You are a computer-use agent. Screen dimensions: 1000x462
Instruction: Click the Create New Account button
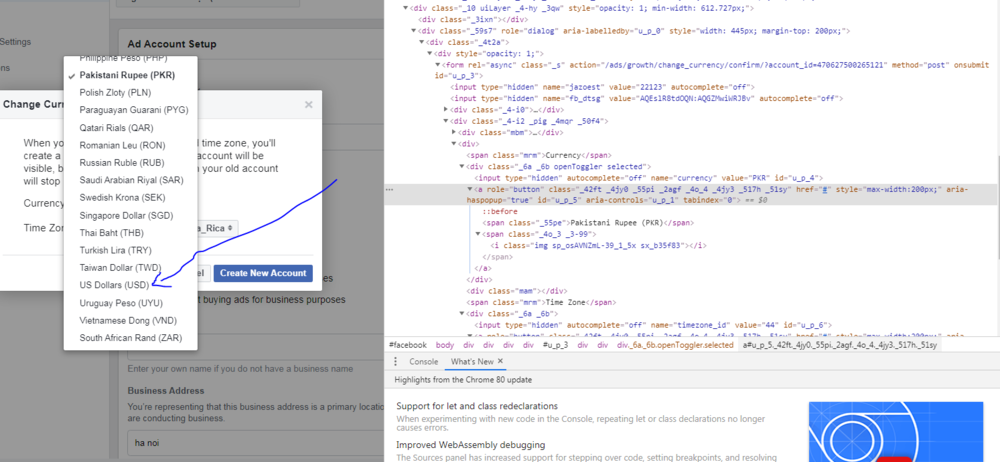(263, 273)
